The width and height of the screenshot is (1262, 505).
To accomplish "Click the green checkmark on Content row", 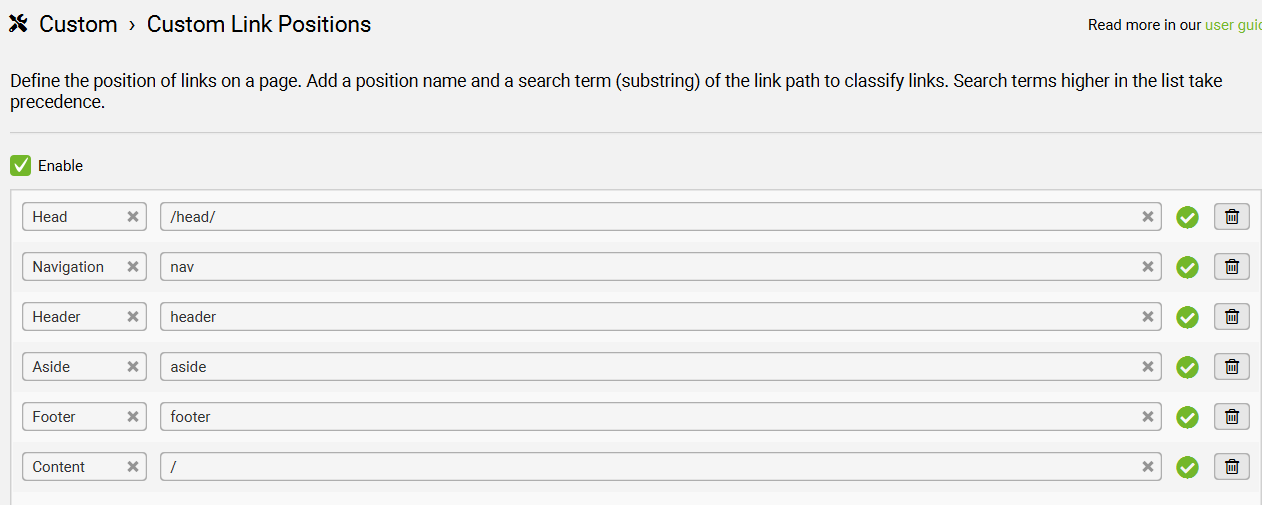I will click(x=1187, y=467).
